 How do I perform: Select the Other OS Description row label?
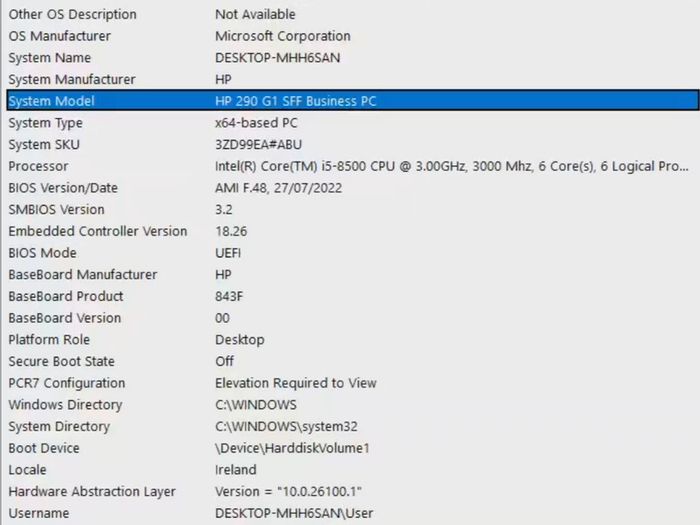click(x=72, y=14)
